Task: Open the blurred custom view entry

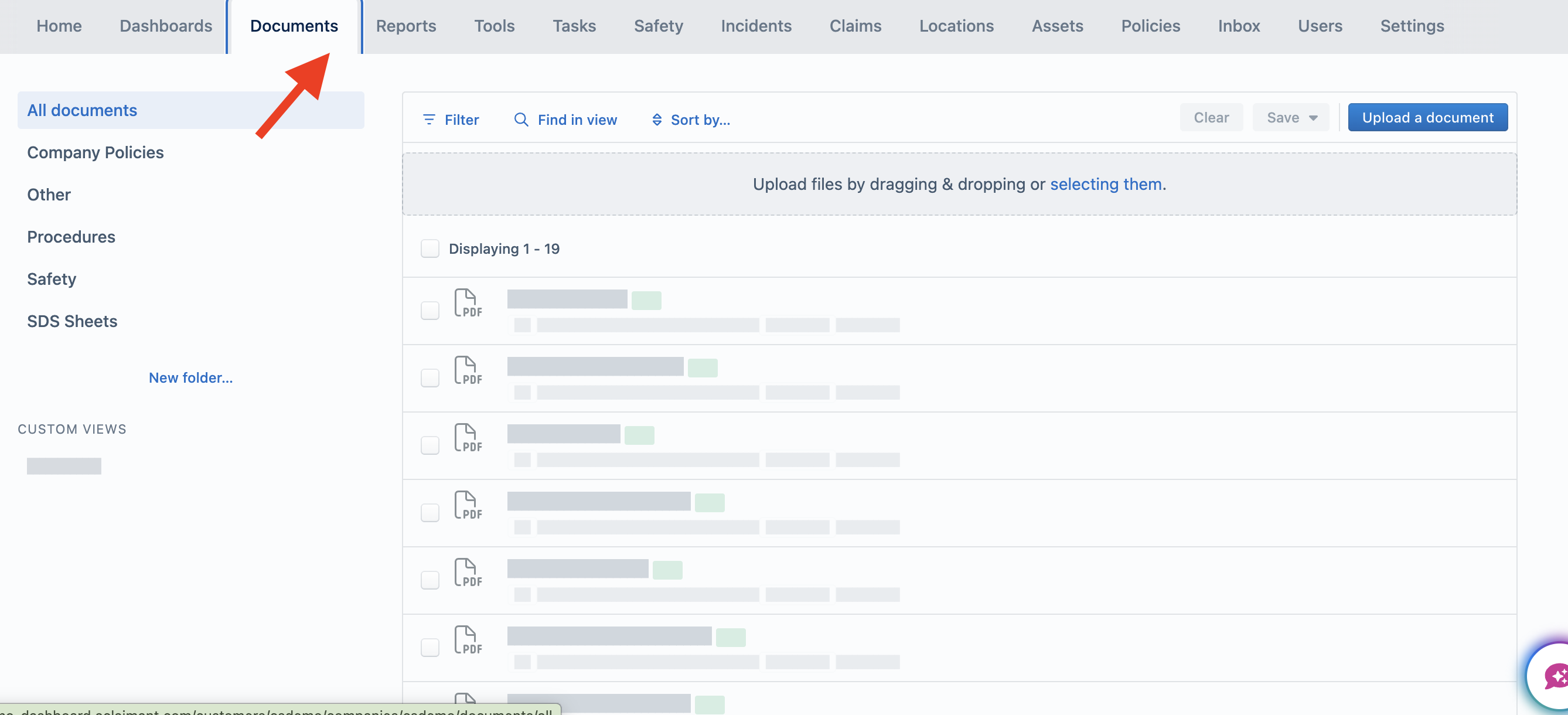Action: pos(64,466)
